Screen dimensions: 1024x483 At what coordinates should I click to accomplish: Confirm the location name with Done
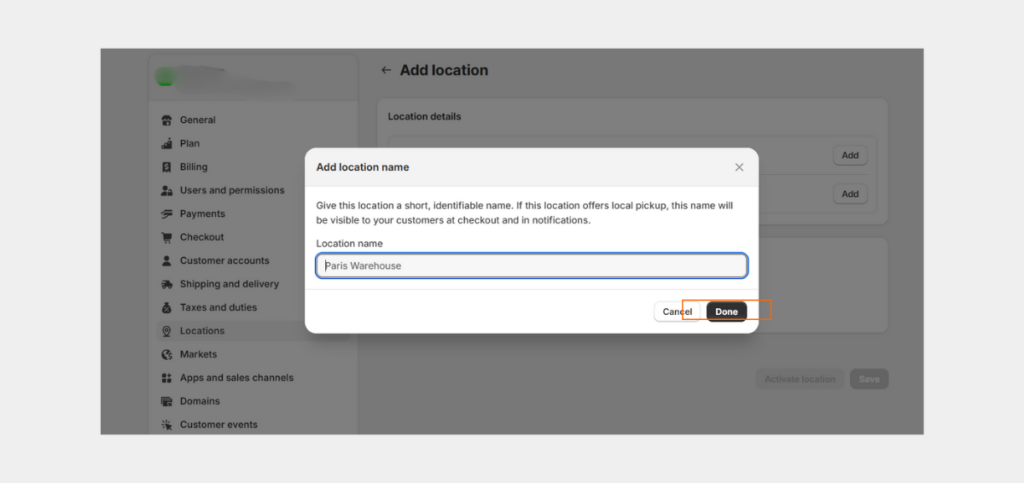pos(726,311)
